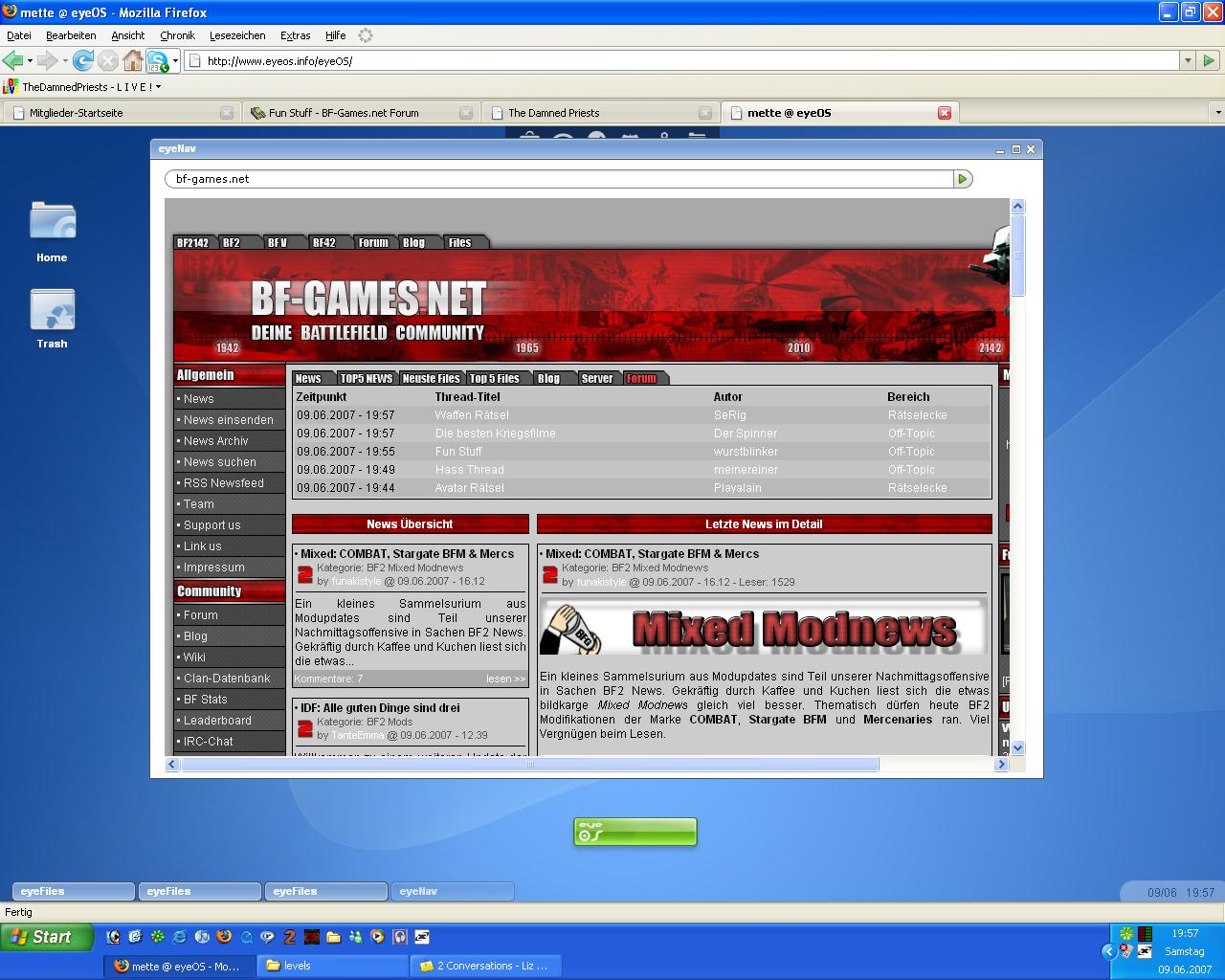Click the eyeNav address input field
This screenshot has height=980, width=1225.
click(x=560, y=179)
